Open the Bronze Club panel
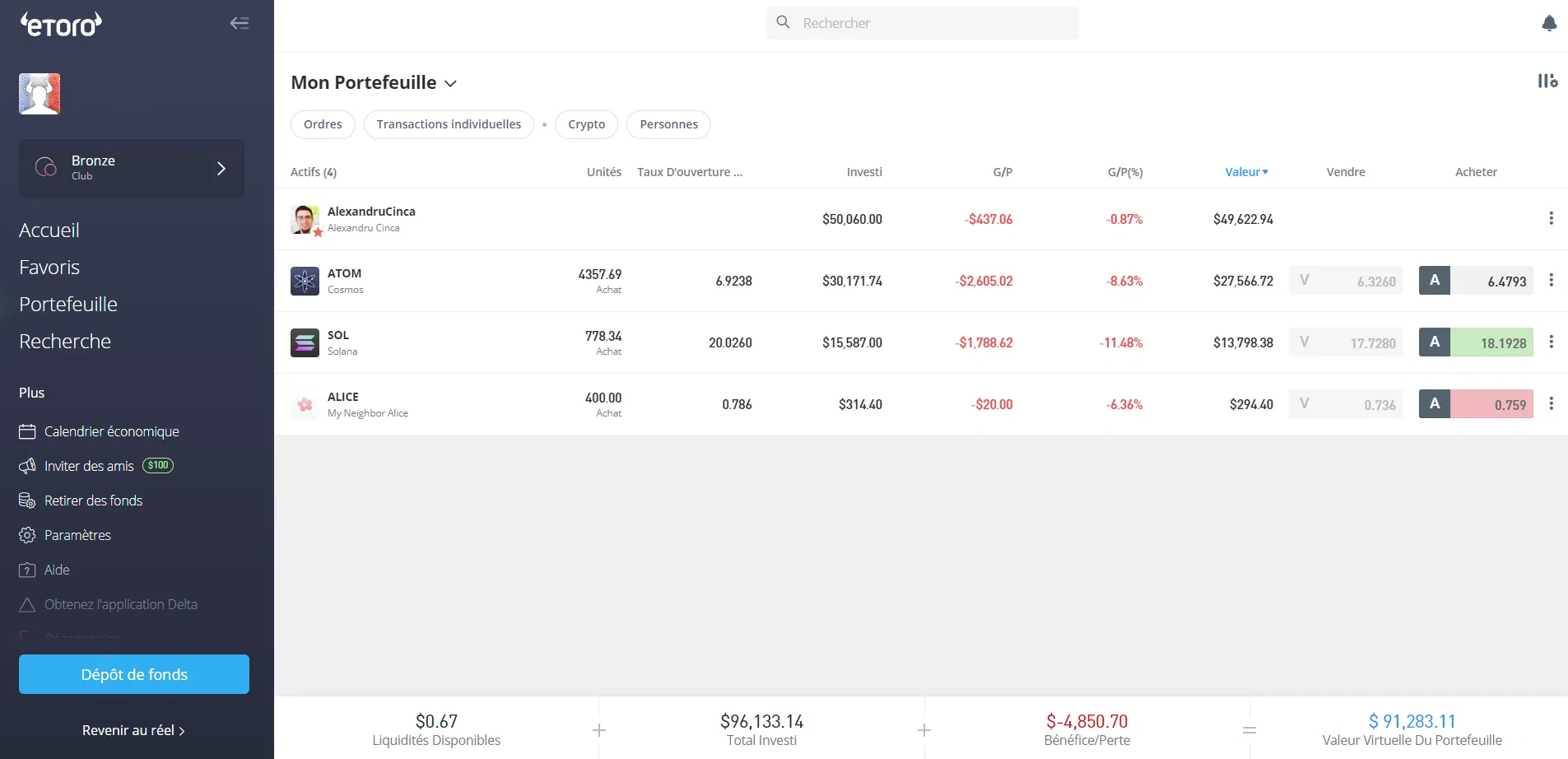This screenshot has height=759, width=1568. pos(132,168)
